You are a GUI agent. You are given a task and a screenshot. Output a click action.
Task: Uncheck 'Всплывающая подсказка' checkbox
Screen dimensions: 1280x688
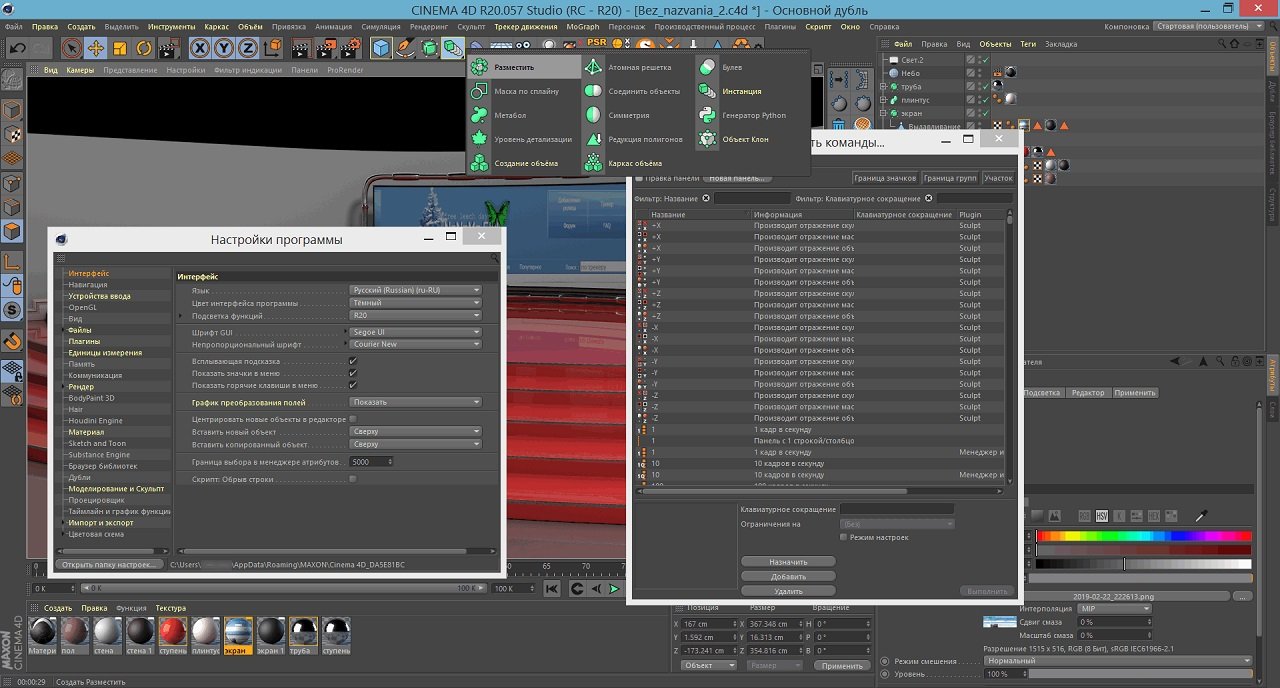[353, 361]
